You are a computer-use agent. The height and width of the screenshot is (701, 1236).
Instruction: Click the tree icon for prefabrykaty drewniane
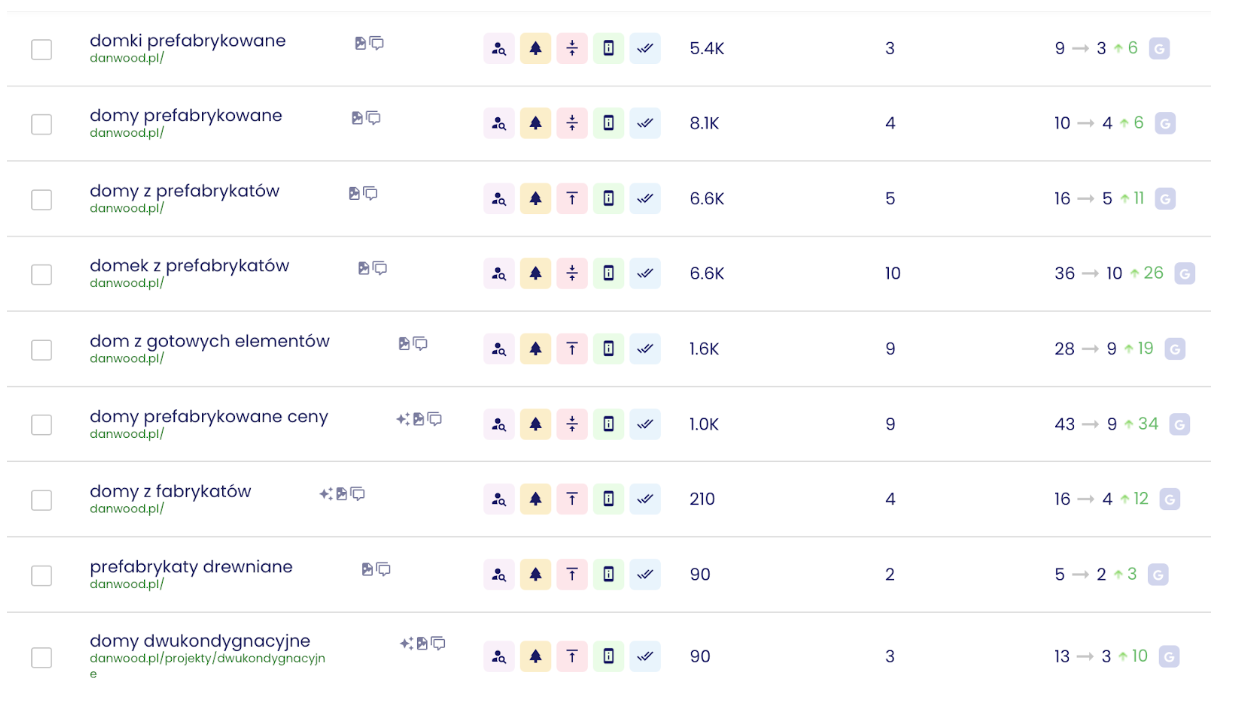click(535, 575)
